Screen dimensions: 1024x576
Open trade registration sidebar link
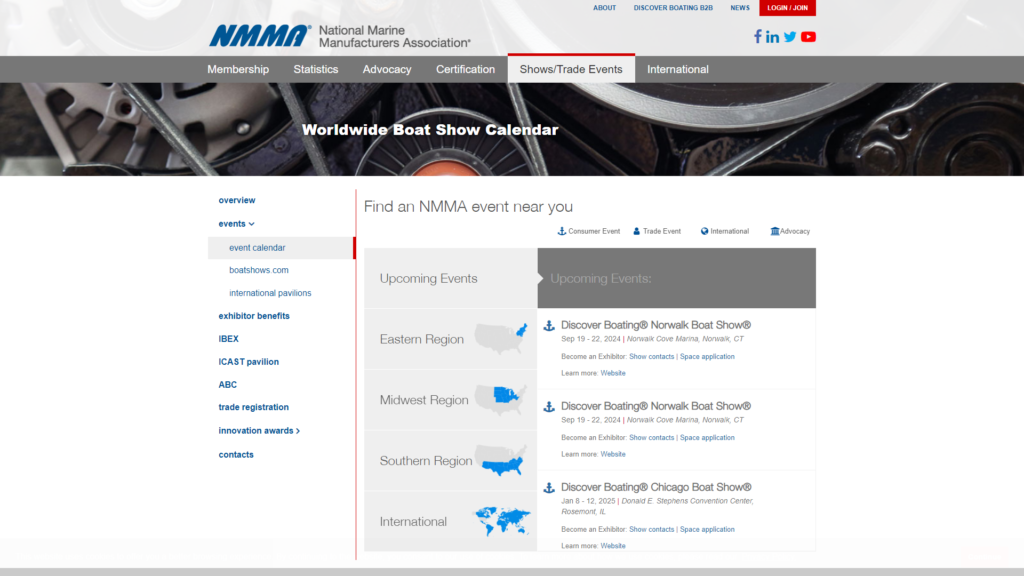pyautogui.click(x=253, y=407)
